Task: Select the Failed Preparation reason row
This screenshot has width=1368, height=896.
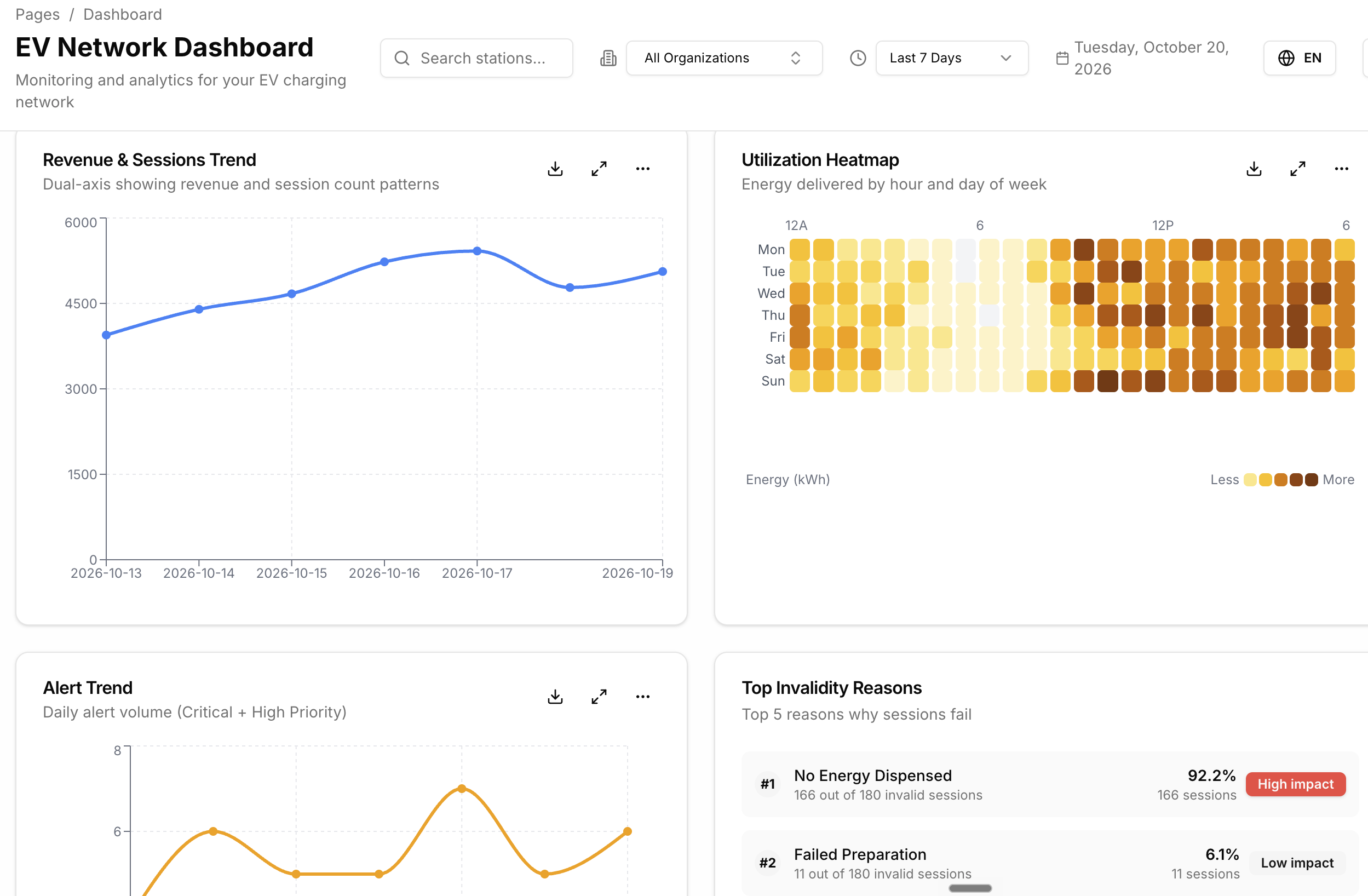Action: (x=1050, y=863)
